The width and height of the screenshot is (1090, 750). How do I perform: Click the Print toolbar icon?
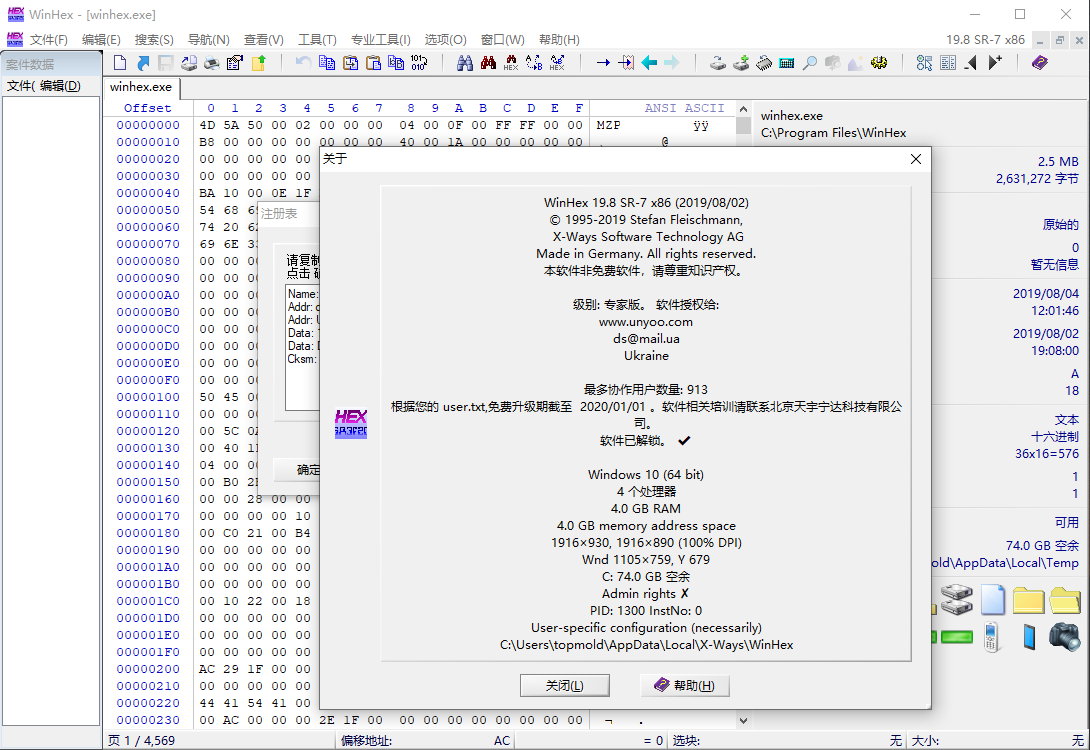211,63
